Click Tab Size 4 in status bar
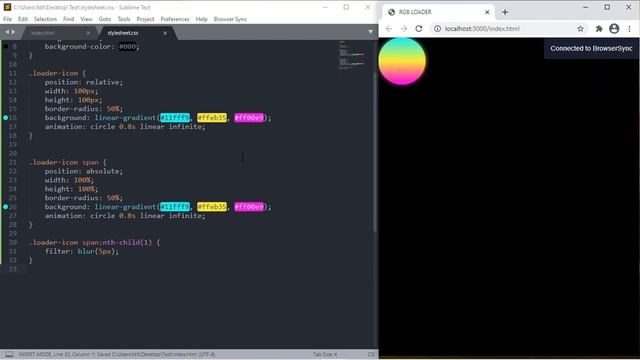 325,354
